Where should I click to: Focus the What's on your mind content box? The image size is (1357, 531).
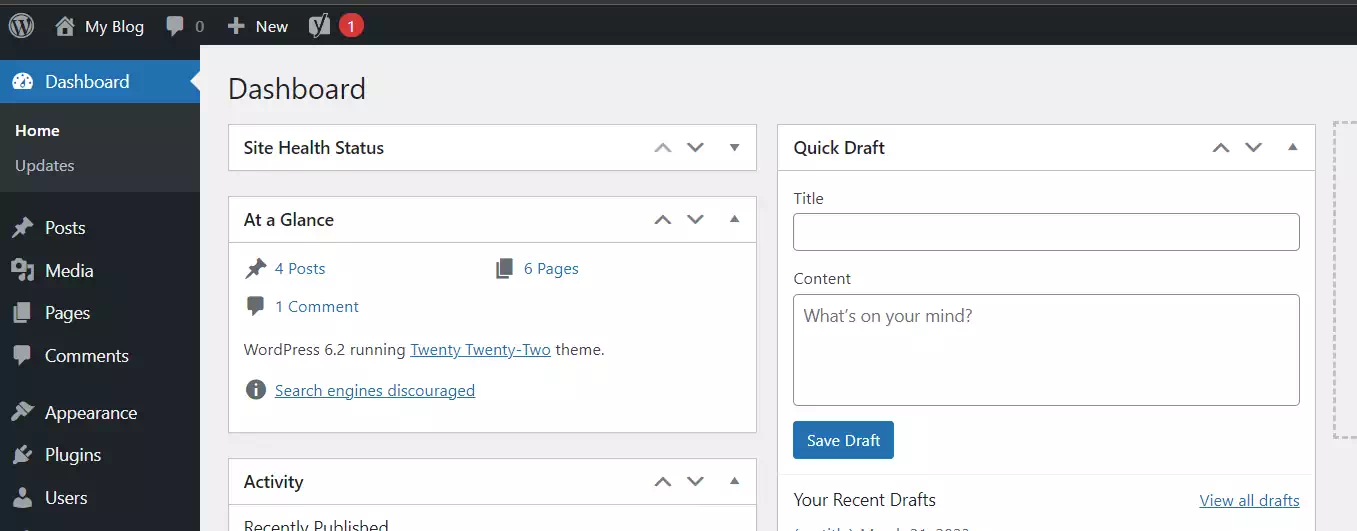click(1046, 350)
